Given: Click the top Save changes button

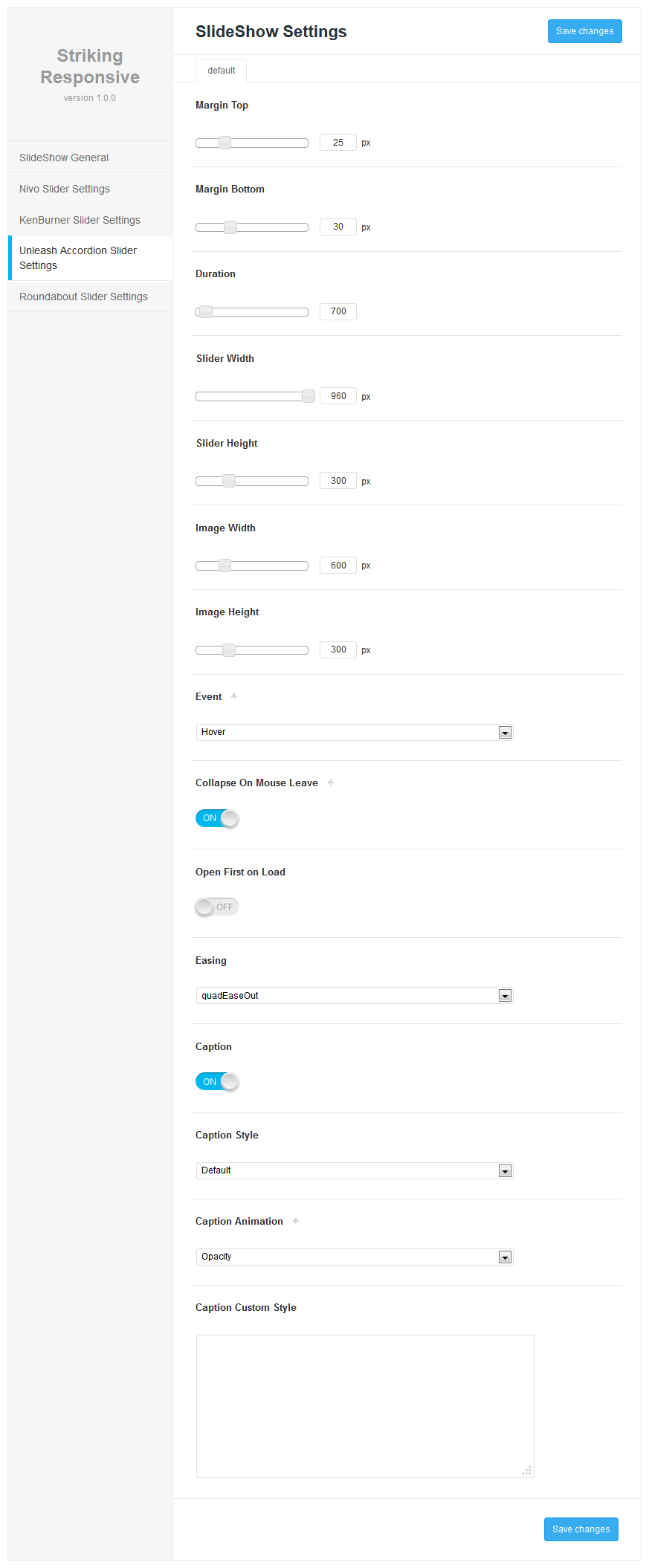Looking at the screenshot, I should click(x=584, y=31).
